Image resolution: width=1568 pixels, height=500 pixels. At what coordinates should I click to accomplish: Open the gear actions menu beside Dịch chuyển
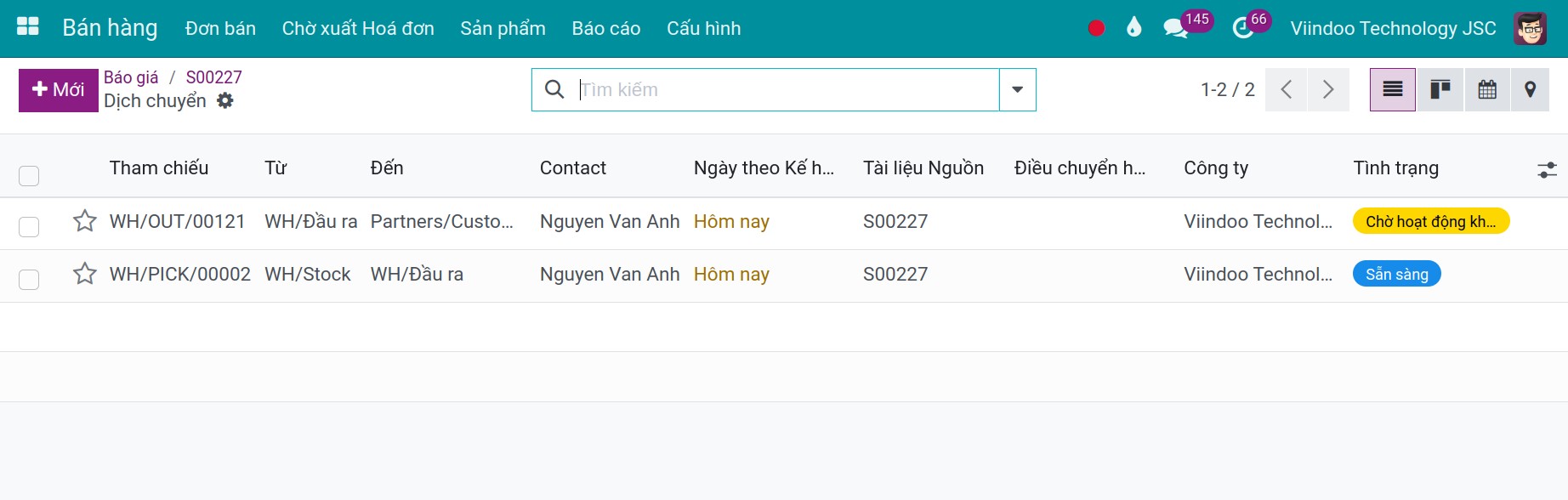pyautogui.click(x=224, y=100)
